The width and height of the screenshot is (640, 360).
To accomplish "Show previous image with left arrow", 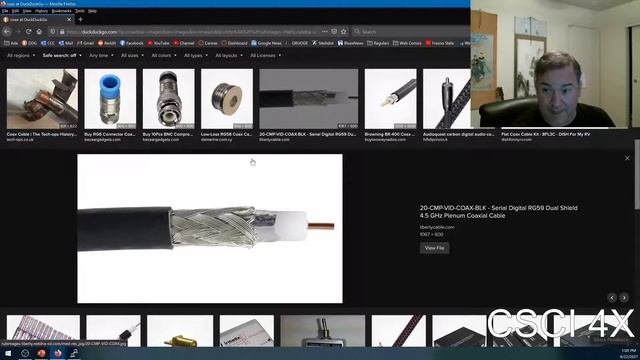I will tap(611, 298).
